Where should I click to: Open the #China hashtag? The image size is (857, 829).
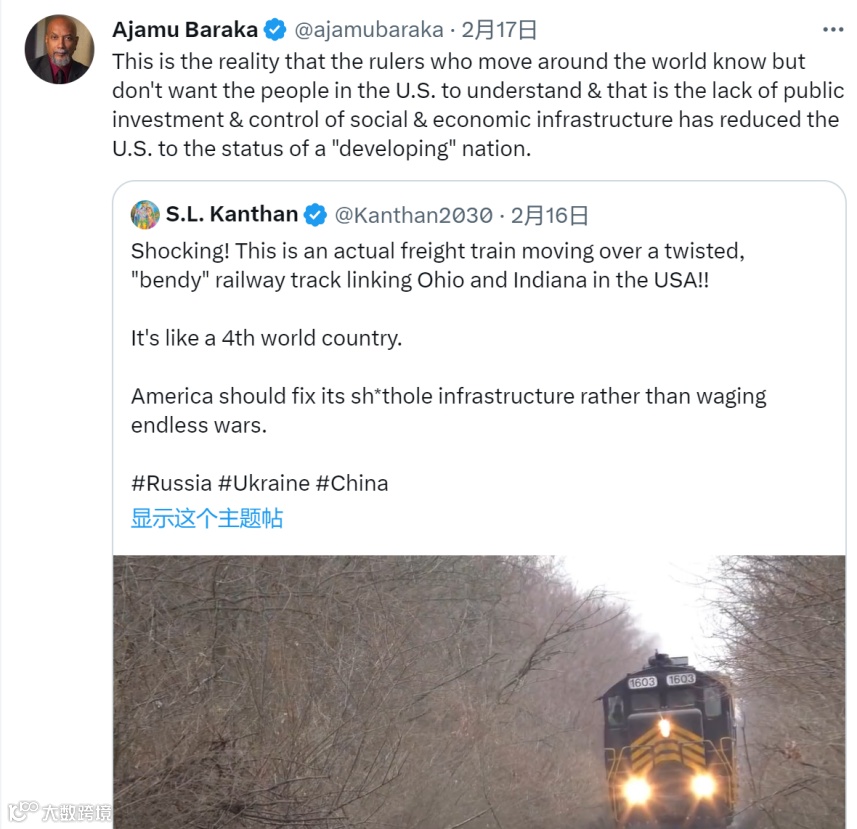[352, 484]
